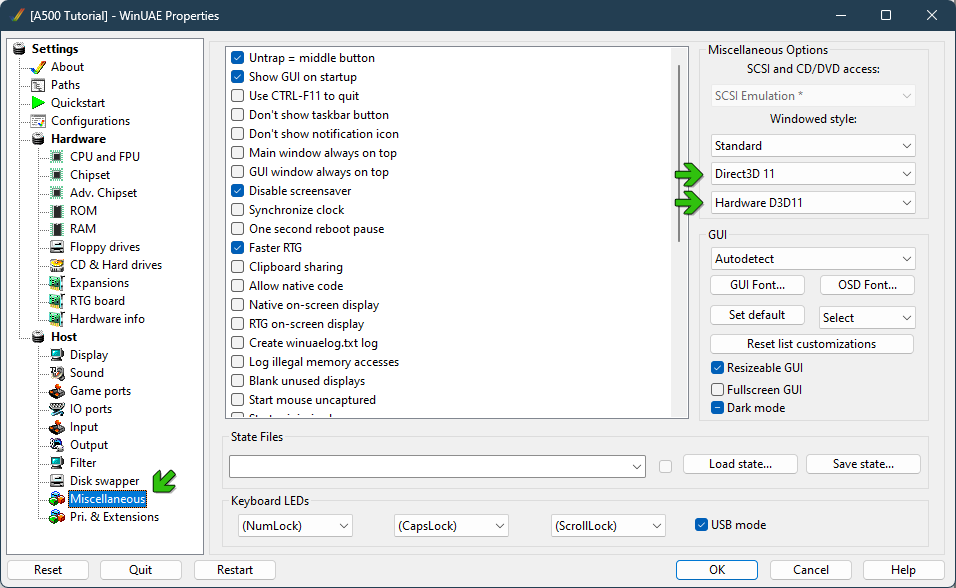Open the Quickstart settings page

tap(78, 103)
